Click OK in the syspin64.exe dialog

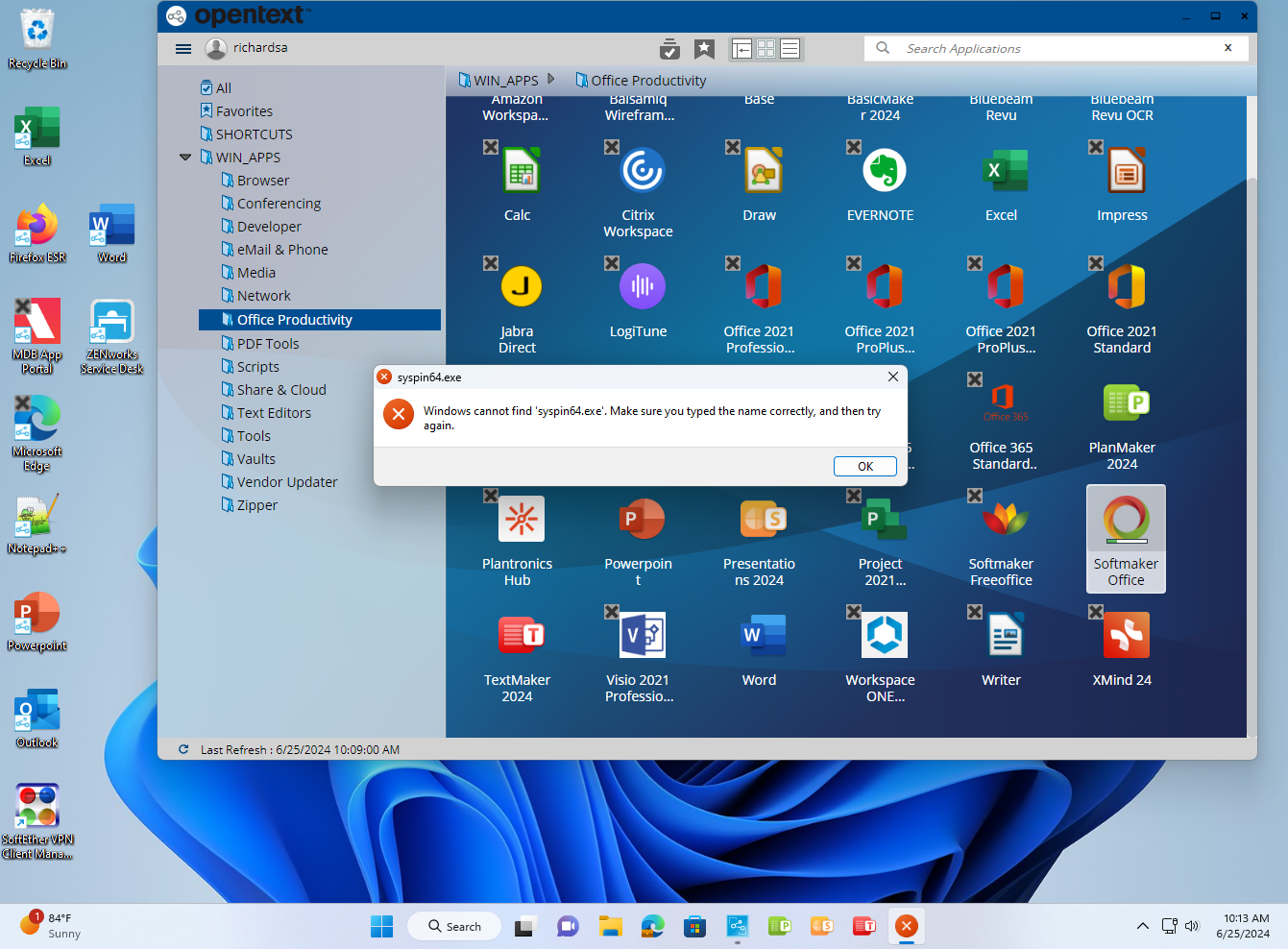(x=865, y=466)
